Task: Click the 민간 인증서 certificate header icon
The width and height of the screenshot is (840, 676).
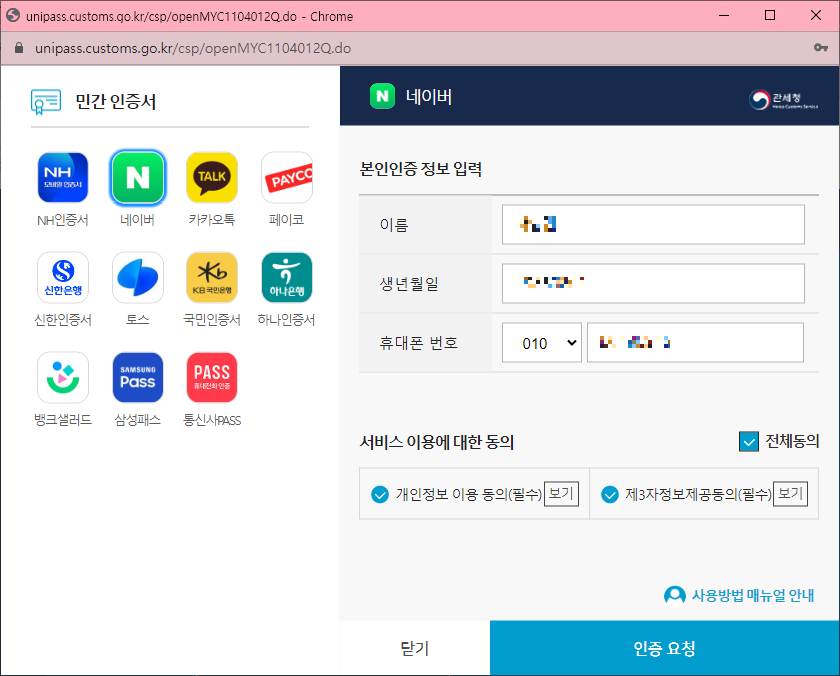Action: click(46, 102)
